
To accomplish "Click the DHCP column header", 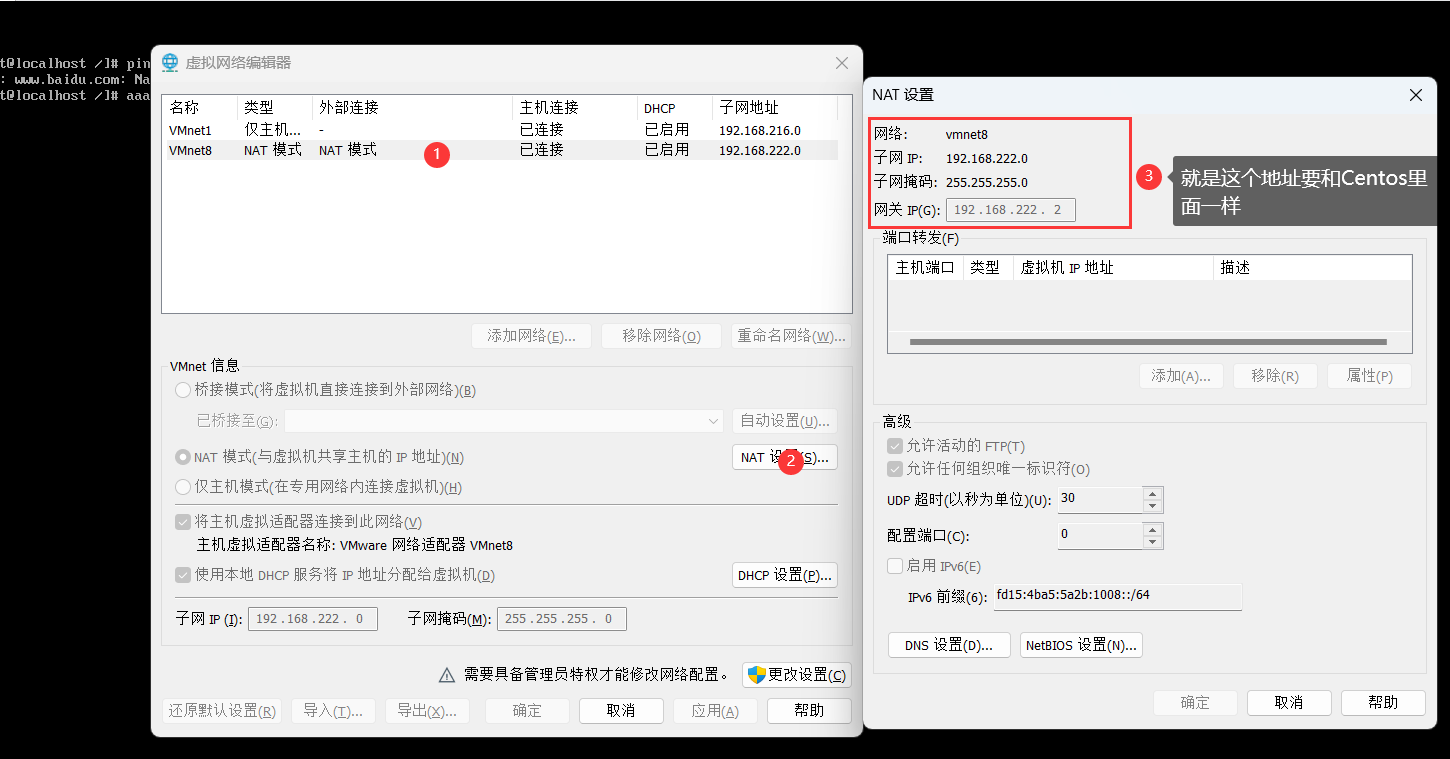I will click(675, 107).
